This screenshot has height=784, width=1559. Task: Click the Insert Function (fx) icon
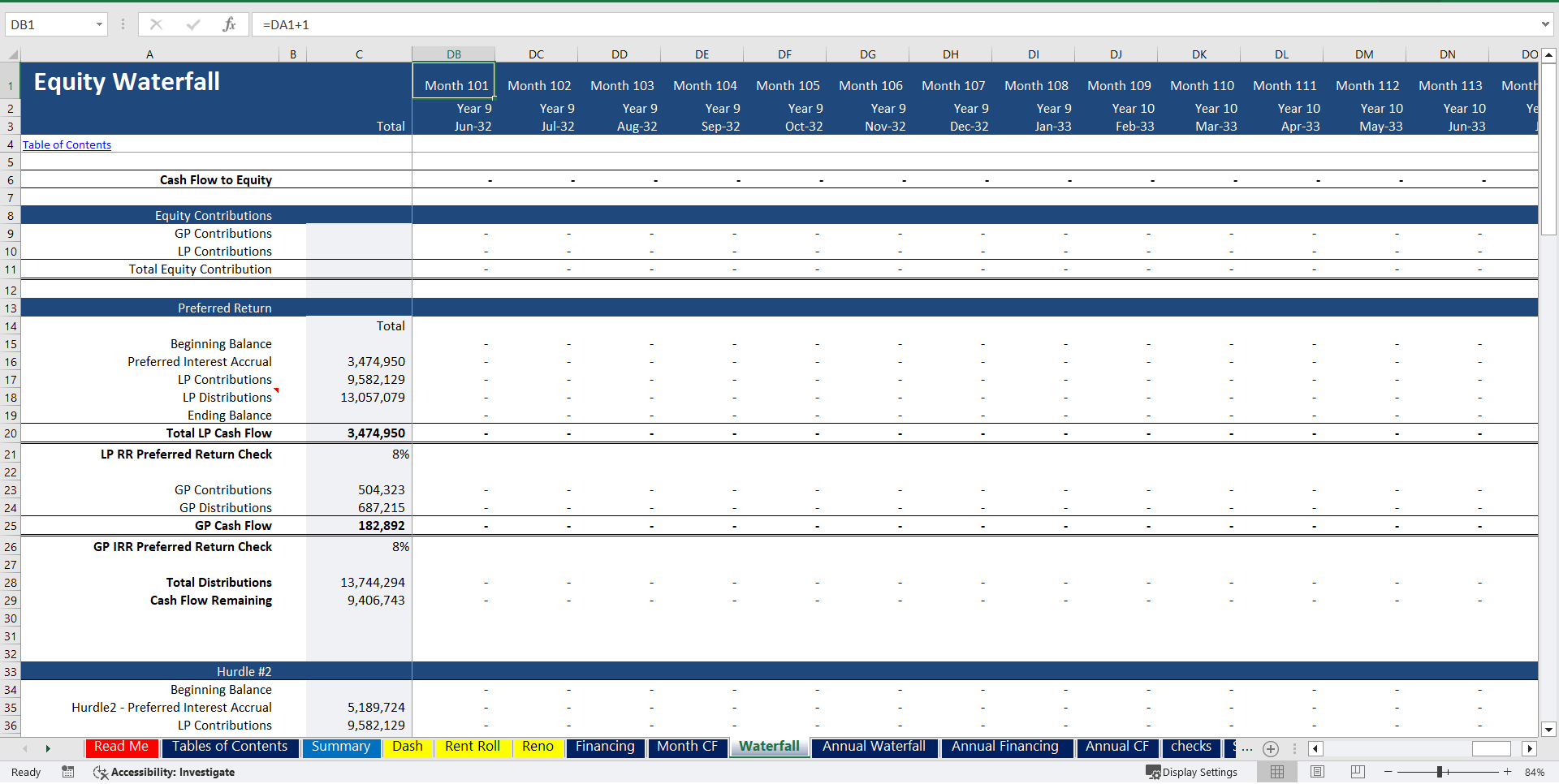coord(230,24)
